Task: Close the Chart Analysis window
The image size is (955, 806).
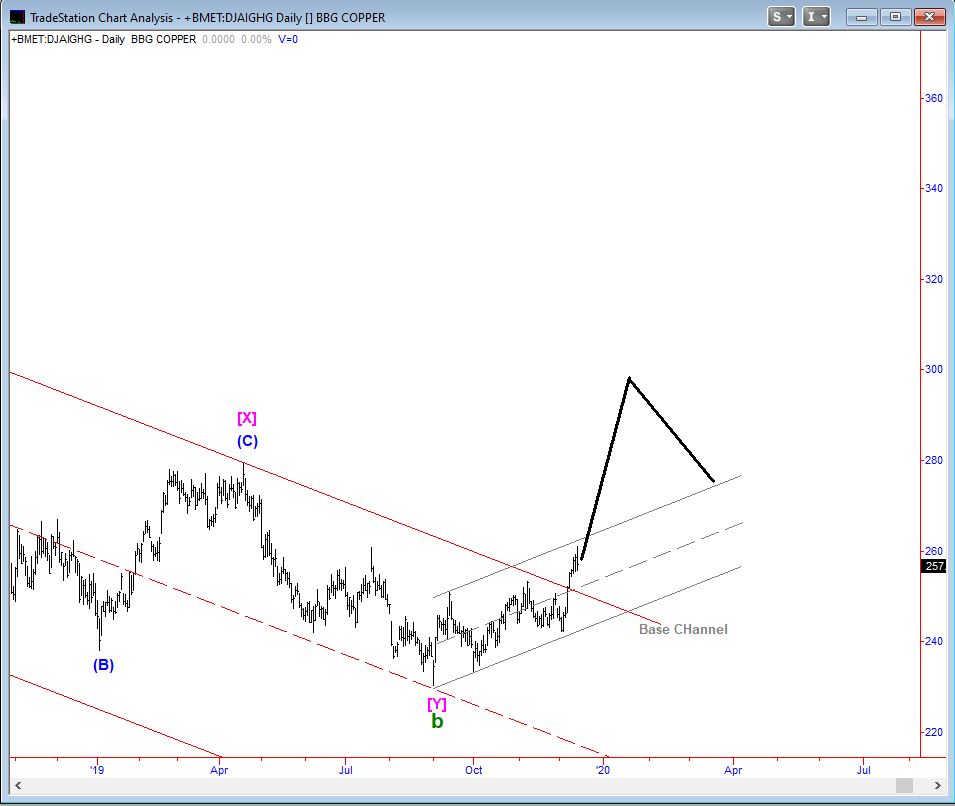Action: [929, 17]
